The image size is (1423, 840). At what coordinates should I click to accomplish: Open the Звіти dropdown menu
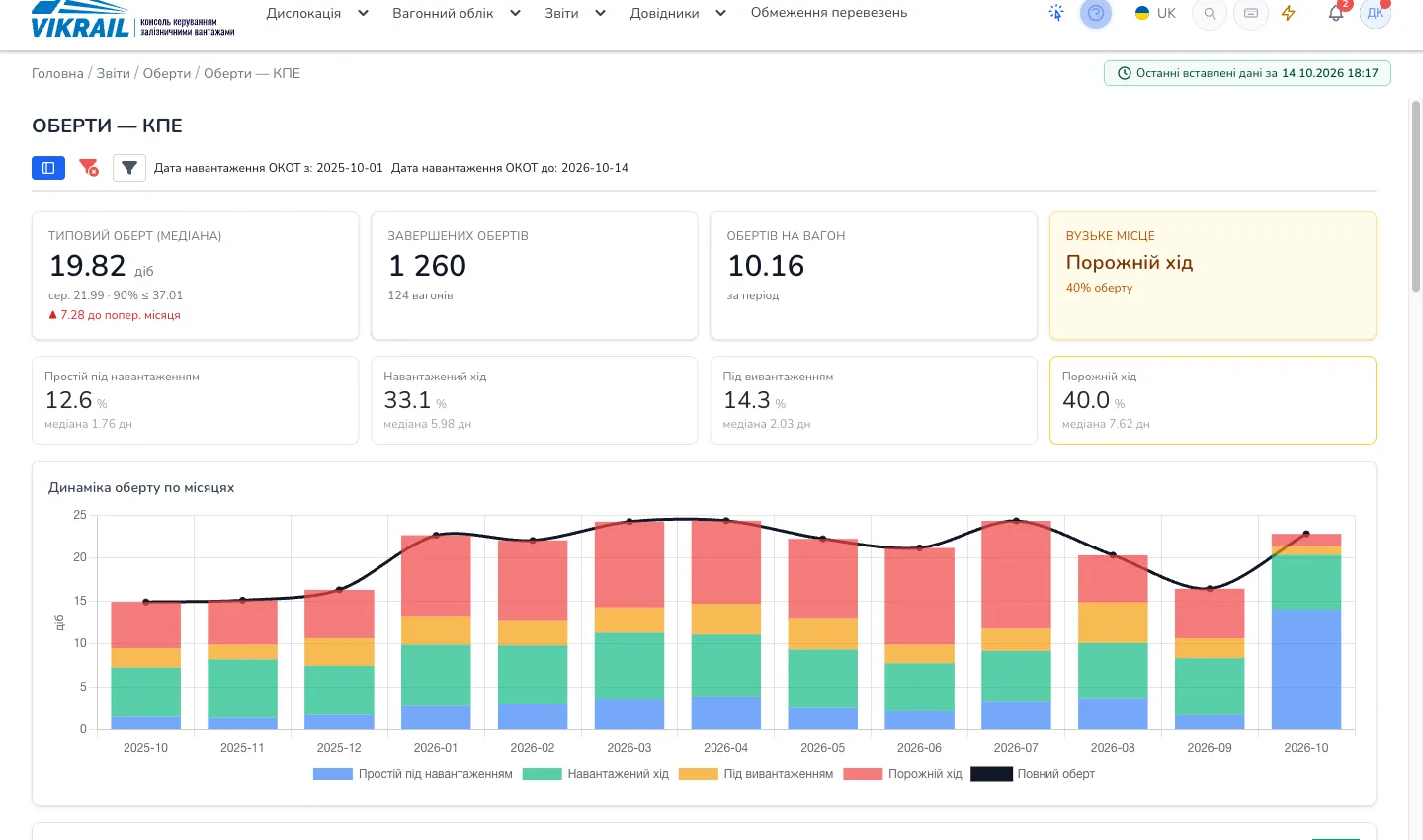point(575,13)
